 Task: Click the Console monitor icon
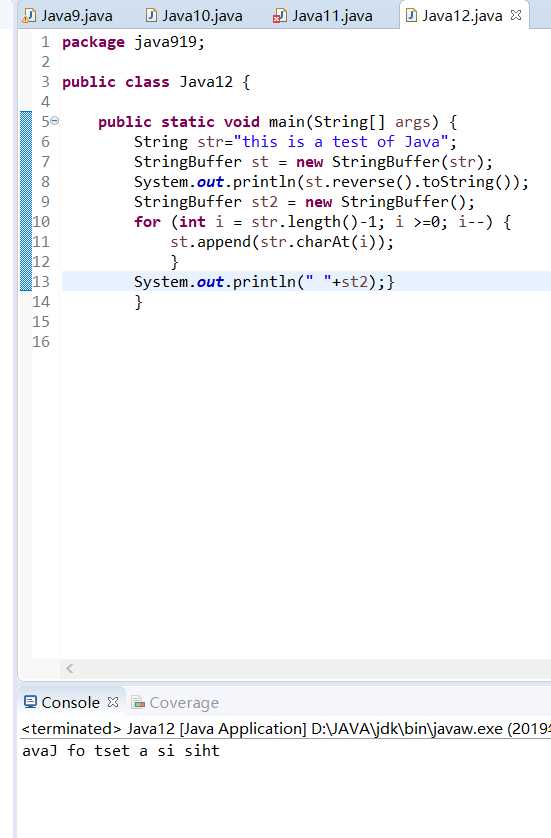(x=30, y=702)
